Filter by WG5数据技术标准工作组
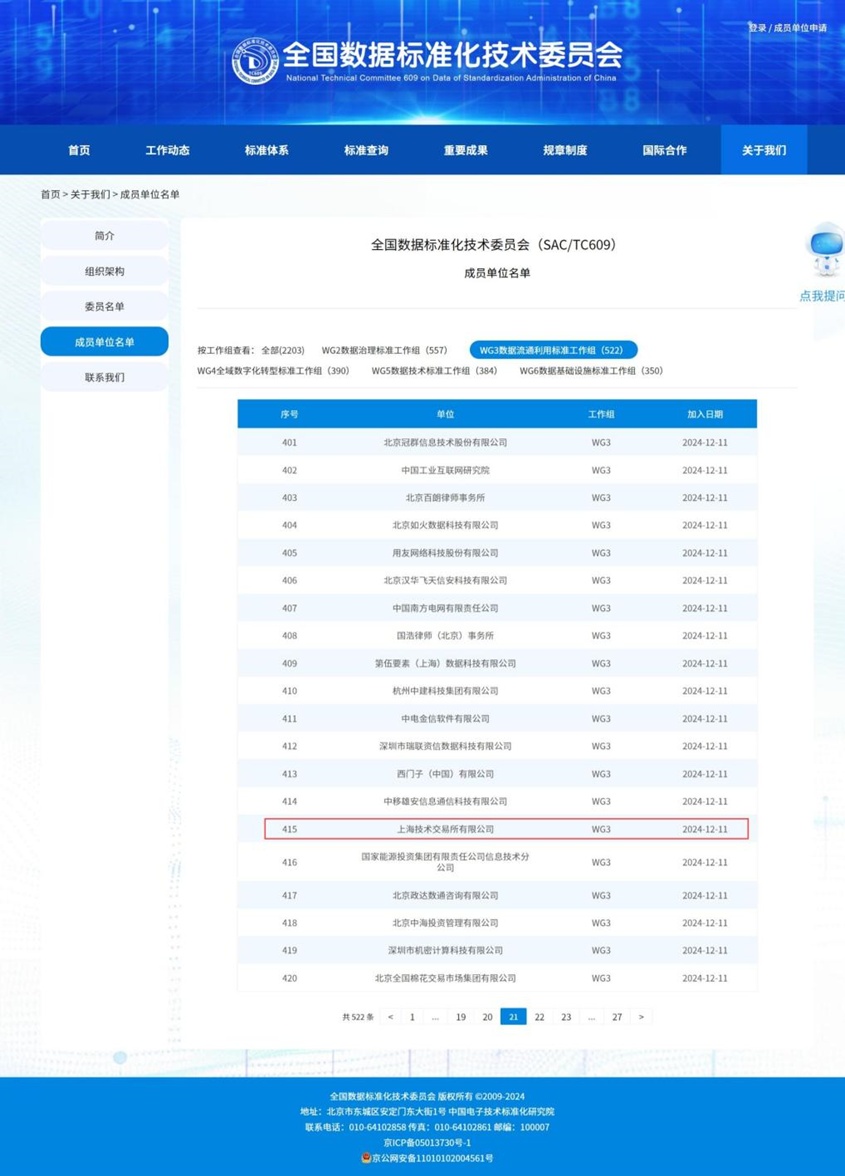This screenshot has height=1176, width=845. click(x=434, y=371)
